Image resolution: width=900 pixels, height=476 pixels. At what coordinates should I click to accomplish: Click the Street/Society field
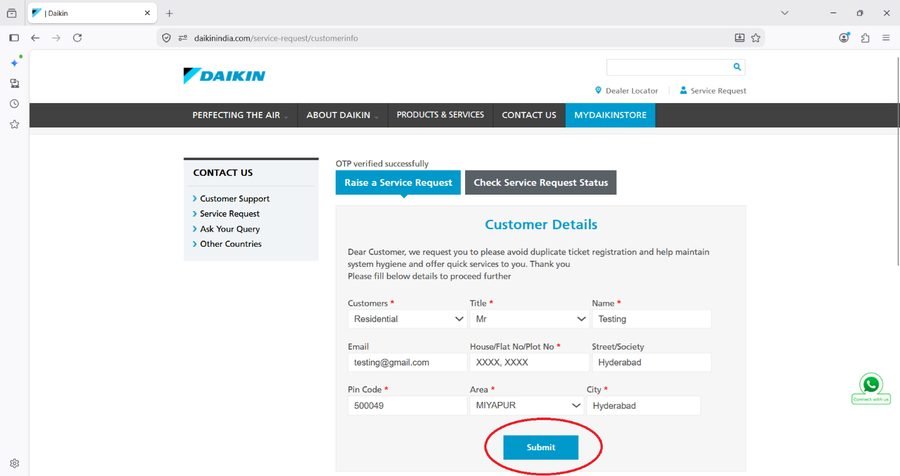(x=651, y=362)
